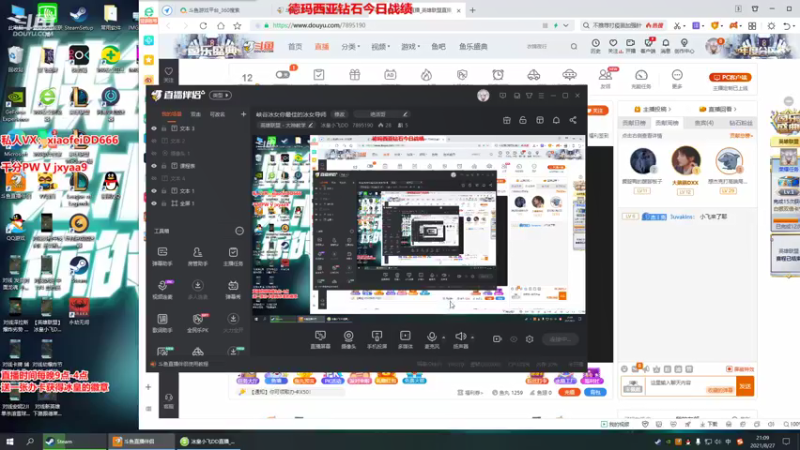Expand the 游戏 games dropdown
Viewport: 800px width, 450px height.
(410, 46)
